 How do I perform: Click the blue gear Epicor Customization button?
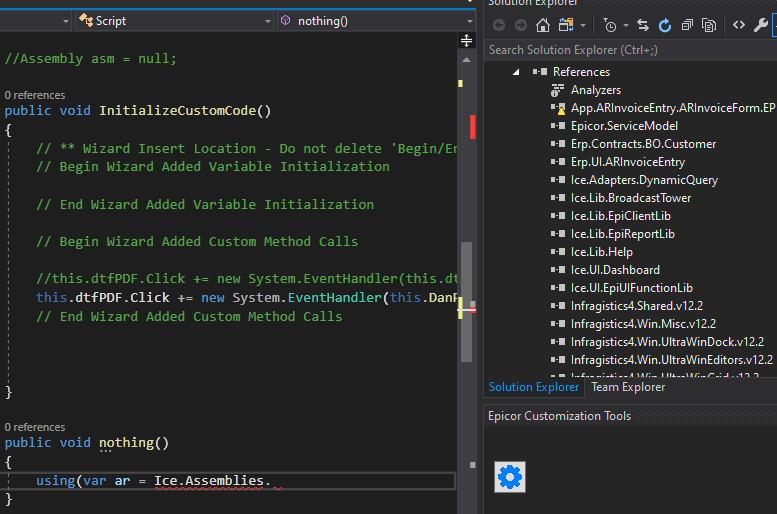point(510,477)
